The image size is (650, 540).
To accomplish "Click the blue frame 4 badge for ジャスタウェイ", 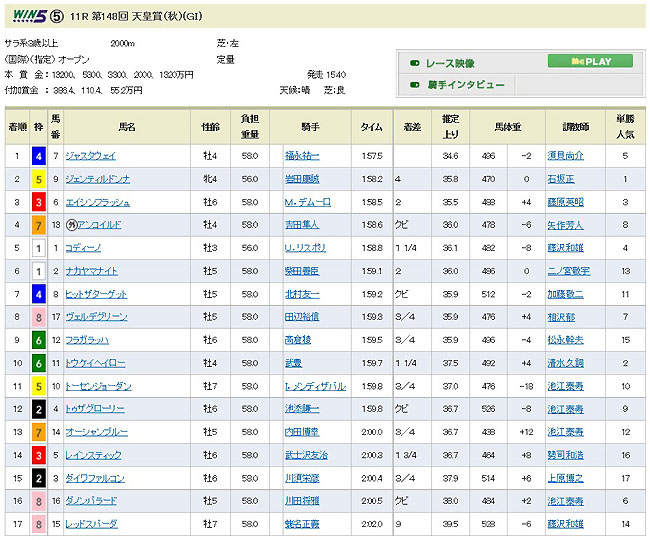I will point(38,156).
